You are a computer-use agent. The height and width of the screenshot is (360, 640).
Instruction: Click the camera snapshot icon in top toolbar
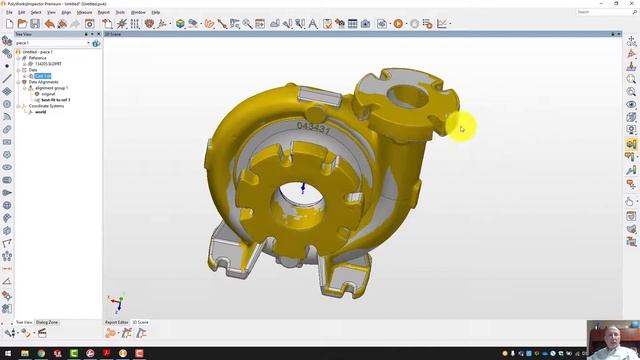tap(365, 24)
